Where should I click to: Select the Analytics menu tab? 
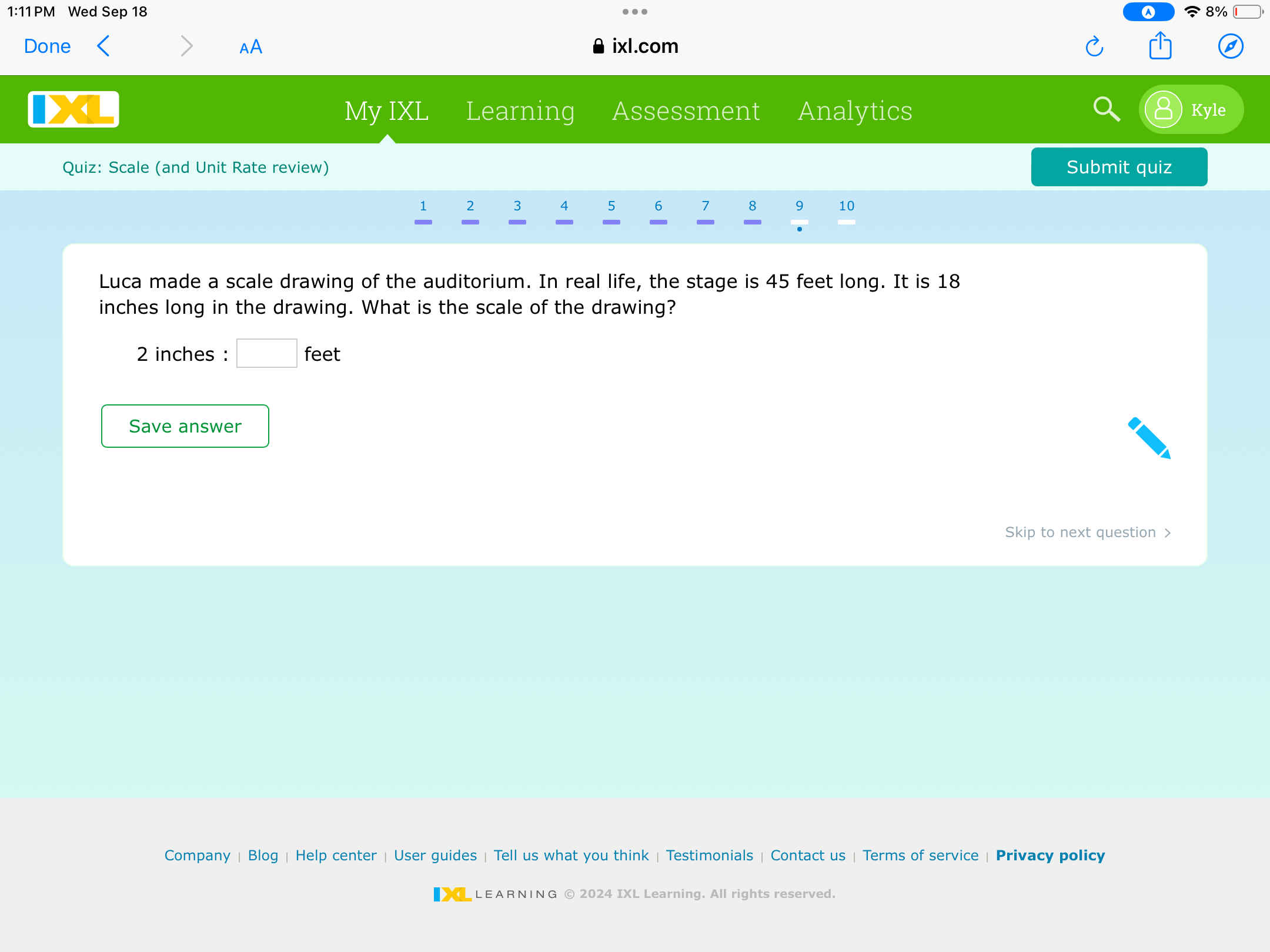(x=855, y=110)
